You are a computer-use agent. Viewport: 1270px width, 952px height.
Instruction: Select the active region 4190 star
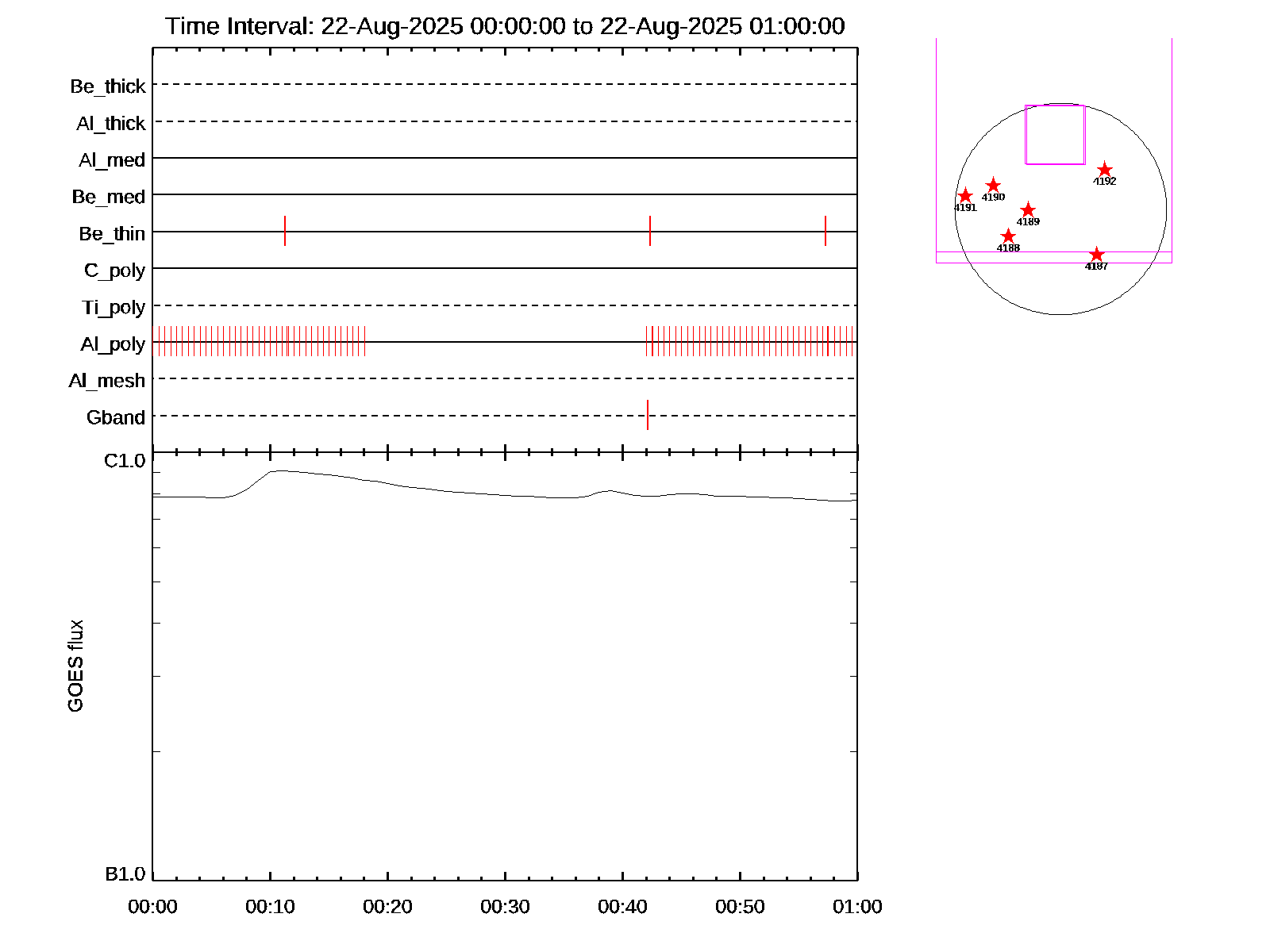click(993, 186)
